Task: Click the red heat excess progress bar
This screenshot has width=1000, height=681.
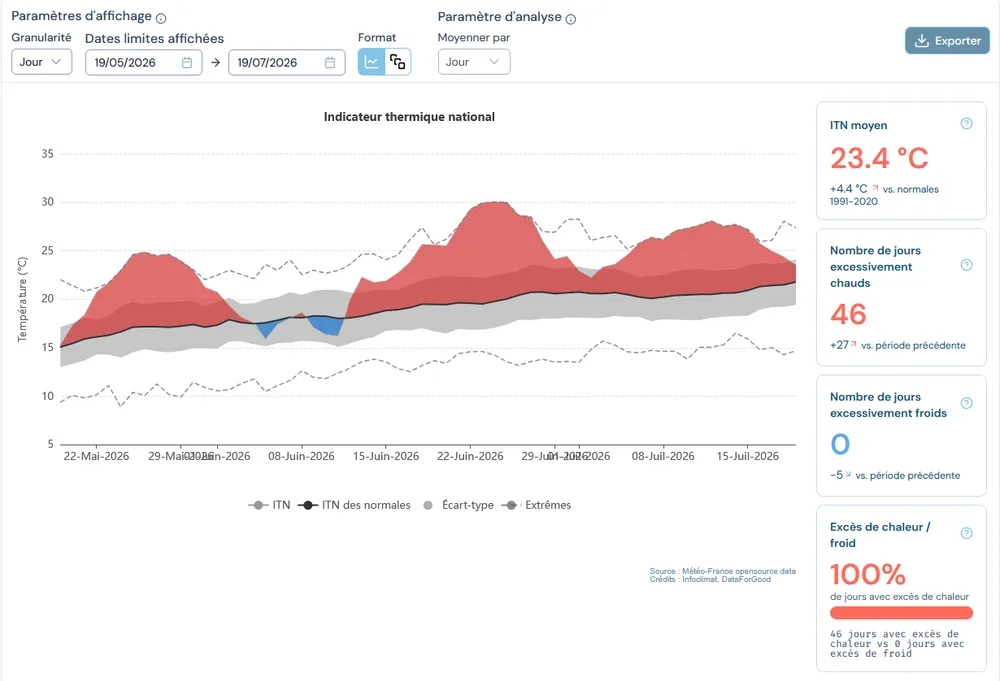Action: [x=901, y=613]
